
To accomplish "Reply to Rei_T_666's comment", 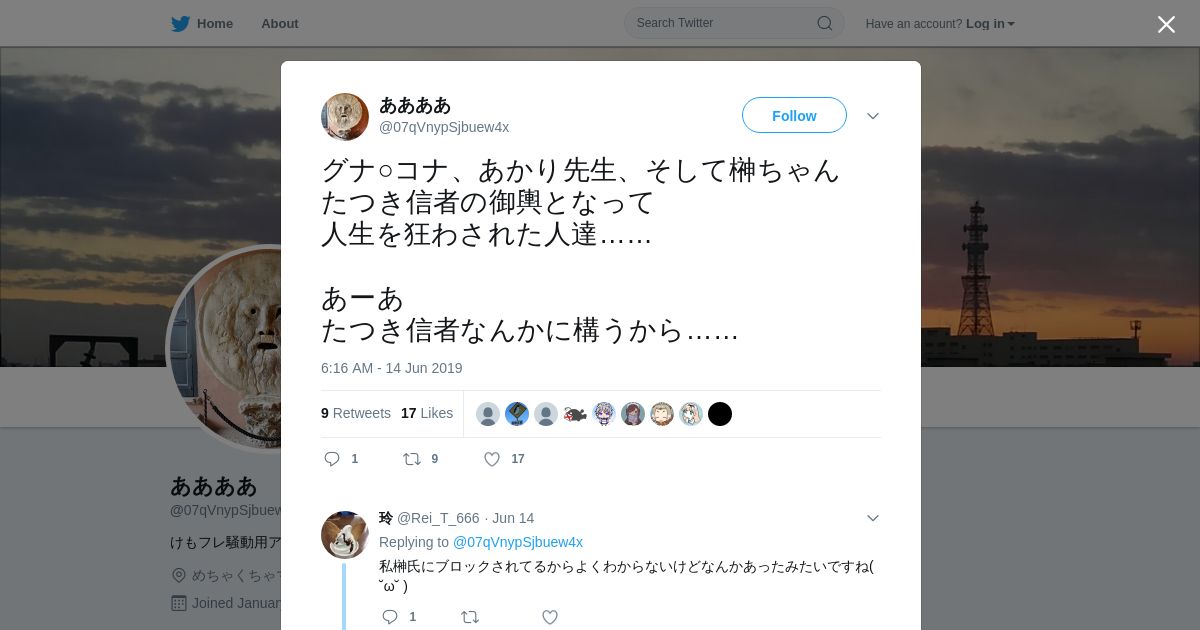I will click(x=390, y=617).
